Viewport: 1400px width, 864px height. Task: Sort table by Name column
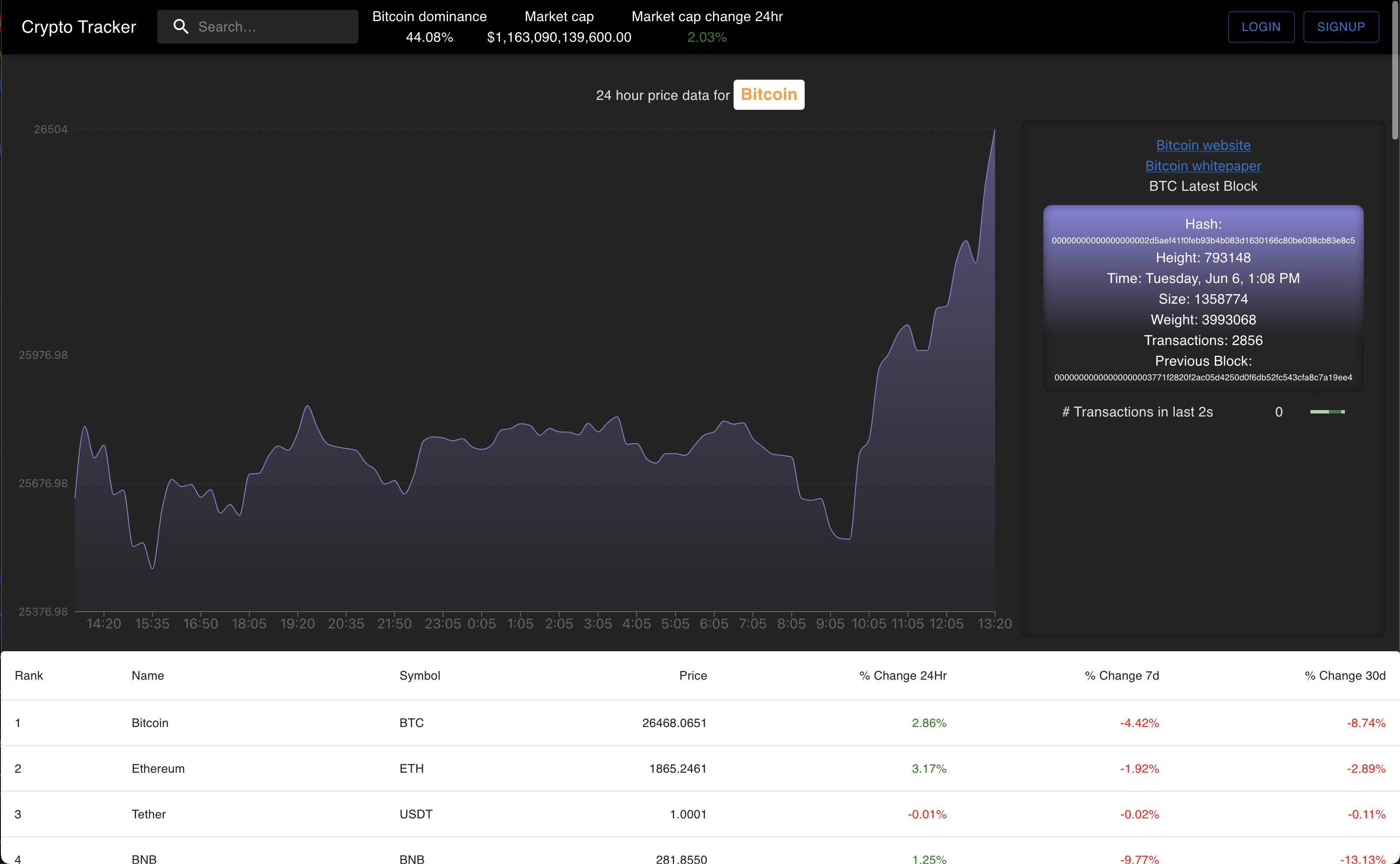pyautogui.click(x=147, y=675)
